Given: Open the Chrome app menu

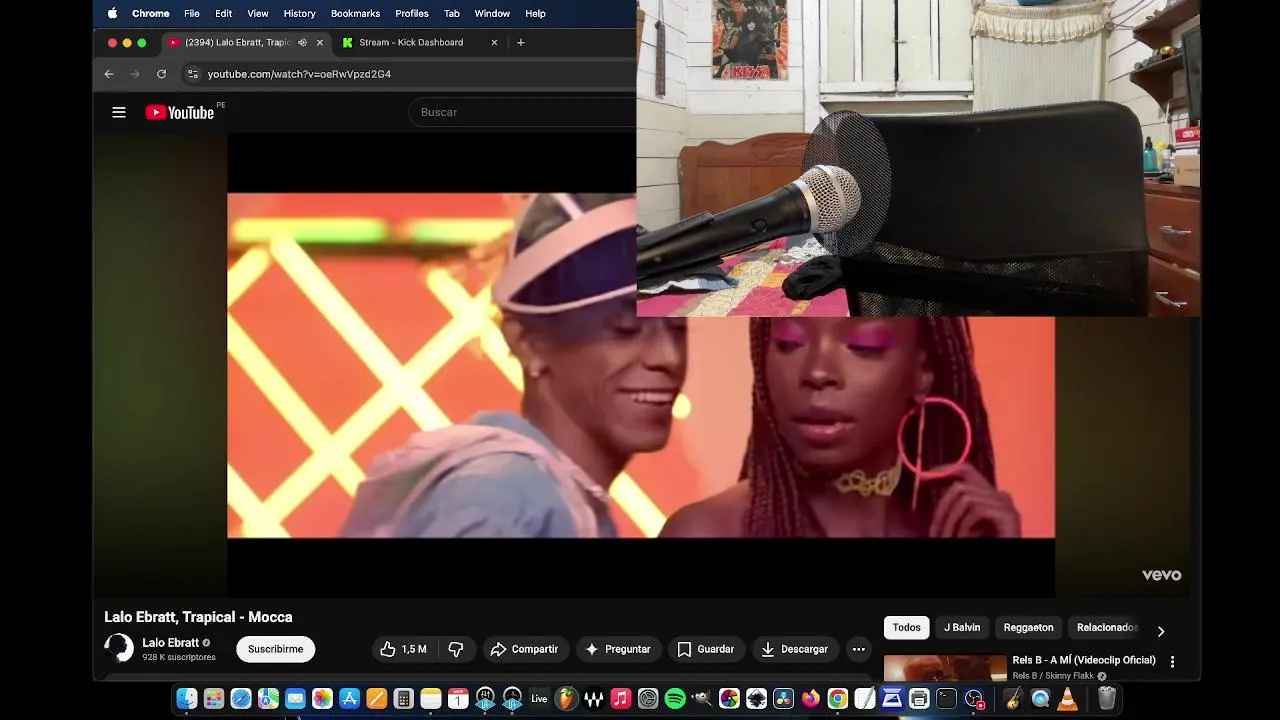Looking at the screenshot, I should (151, 13).
